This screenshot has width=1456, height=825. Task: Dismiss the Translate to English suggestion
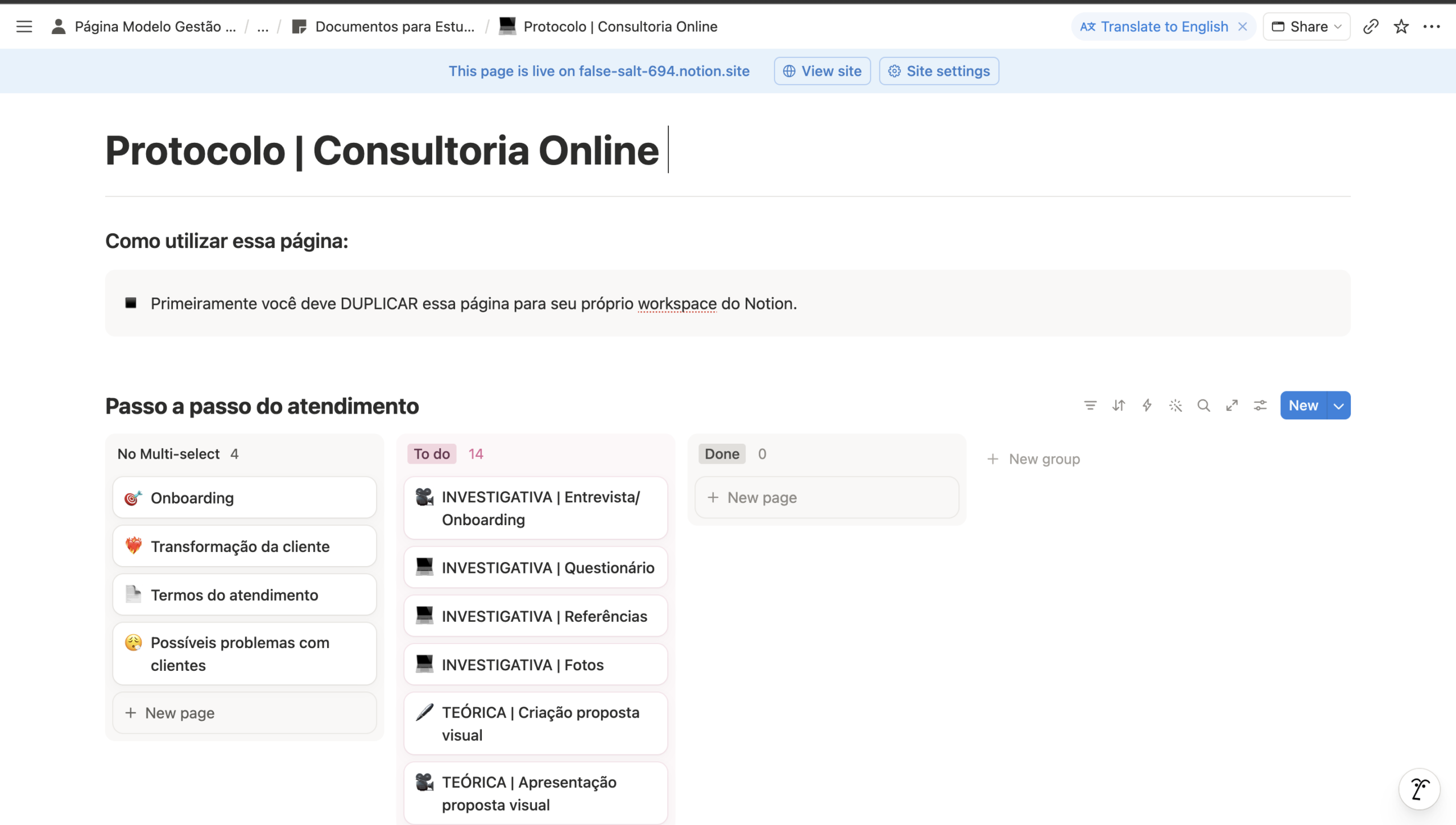1243,26
